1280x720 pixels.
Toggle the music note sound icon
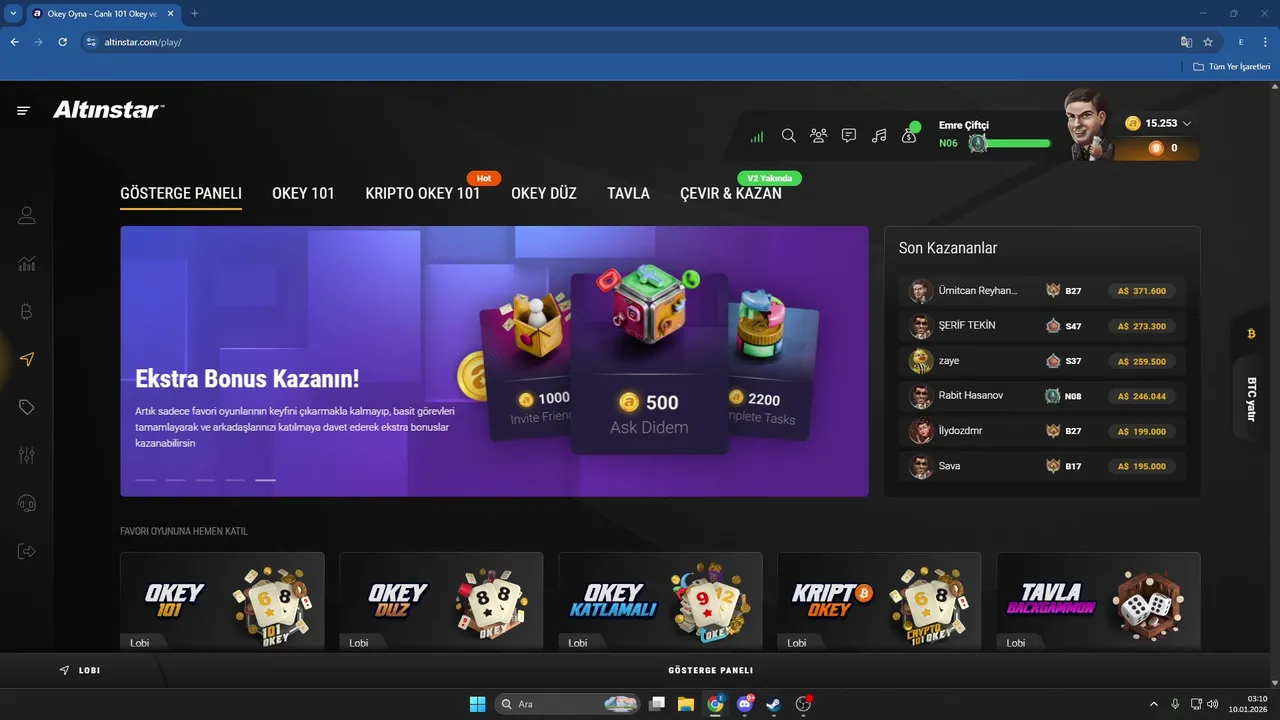tap(879, 136)
